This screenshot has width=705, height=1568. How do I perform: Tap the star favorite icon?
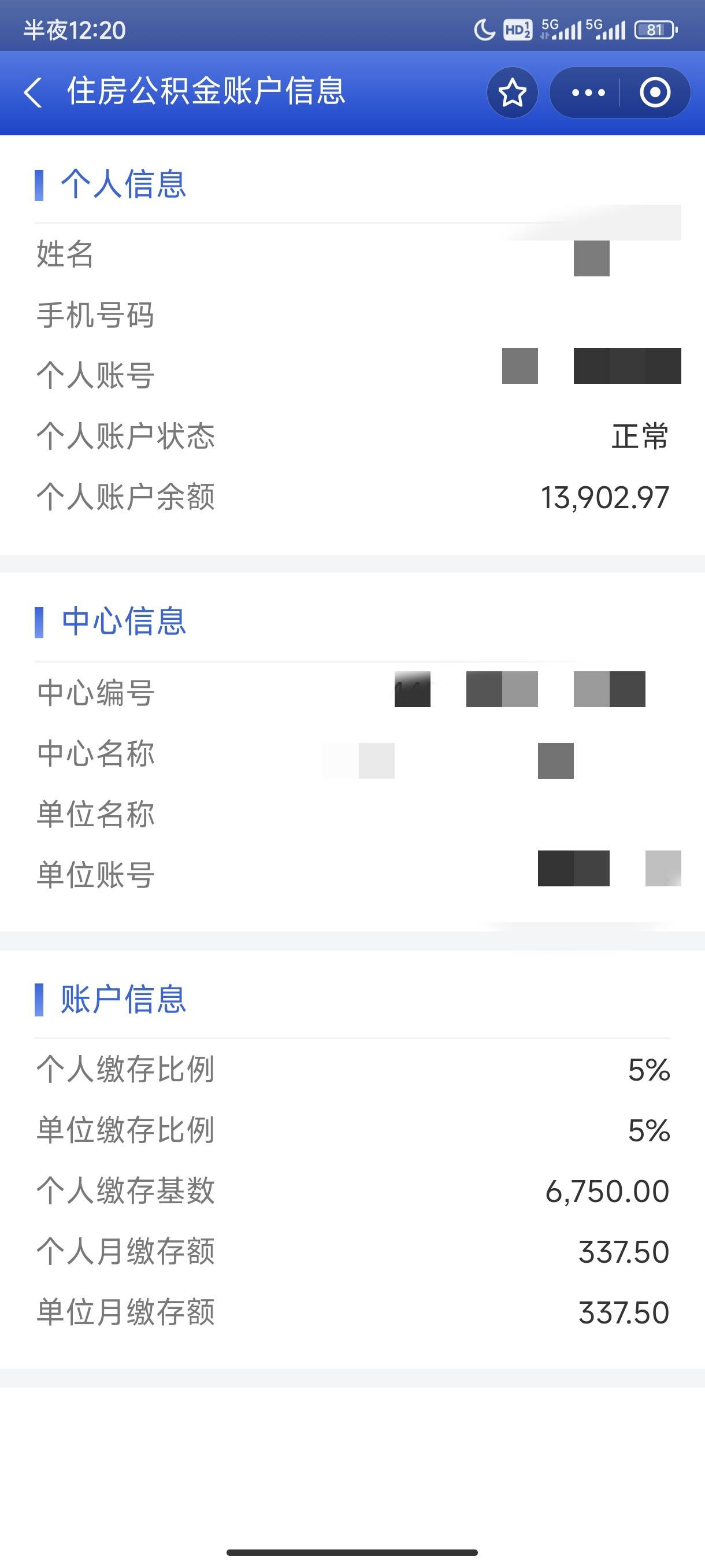[512, 93]
